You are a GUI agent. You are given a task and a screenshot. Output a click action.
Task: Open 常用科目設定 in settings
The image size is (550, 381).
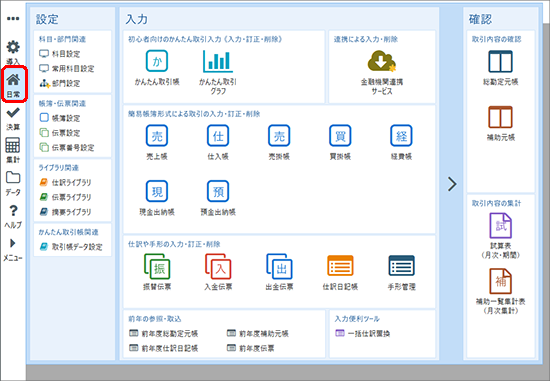tap(67, 68)
